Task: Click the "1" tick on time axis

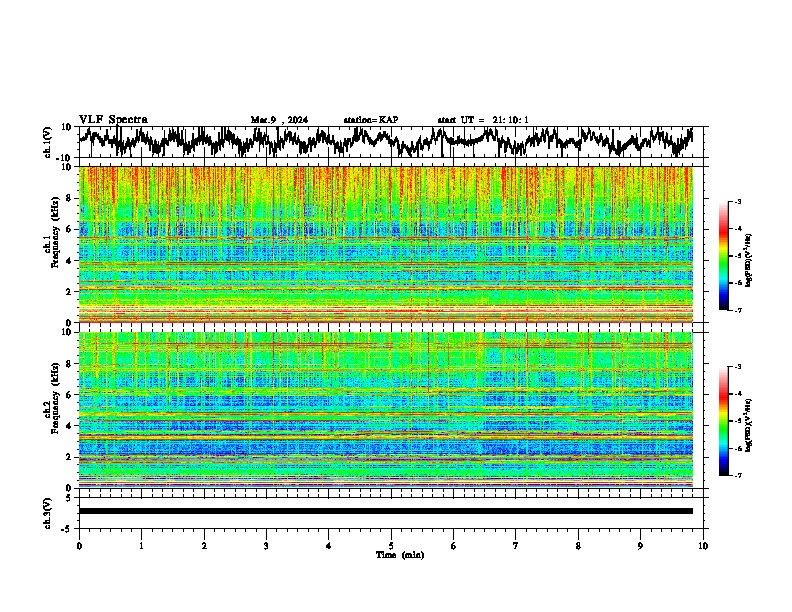Action: point(141,546)
